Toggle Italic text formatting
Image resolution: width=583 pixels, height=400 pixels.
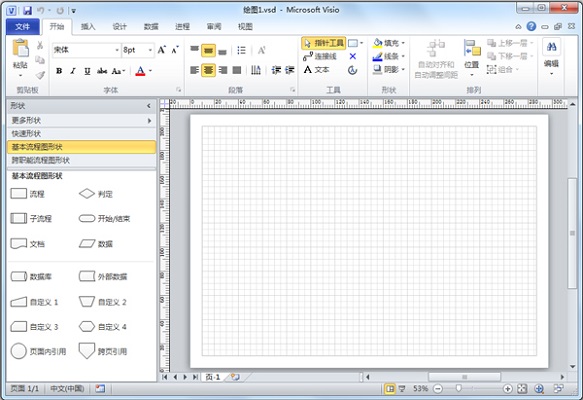point(73,71)
